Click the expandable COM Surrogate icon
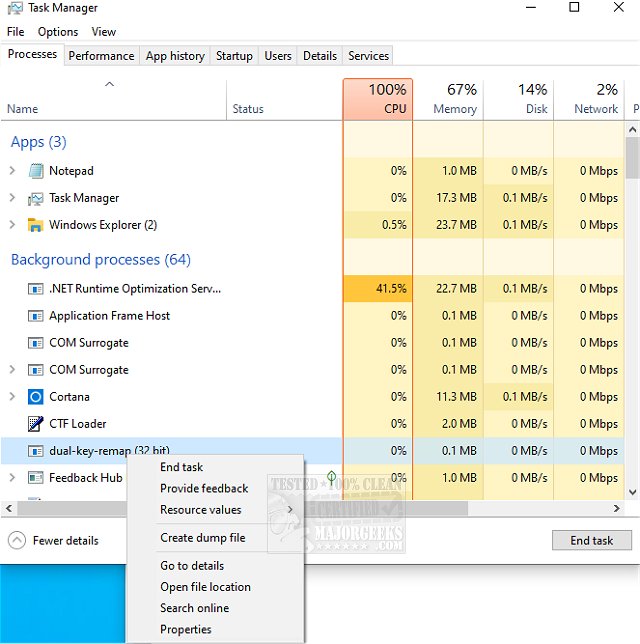The image size is (640, 644). point(36,370)
